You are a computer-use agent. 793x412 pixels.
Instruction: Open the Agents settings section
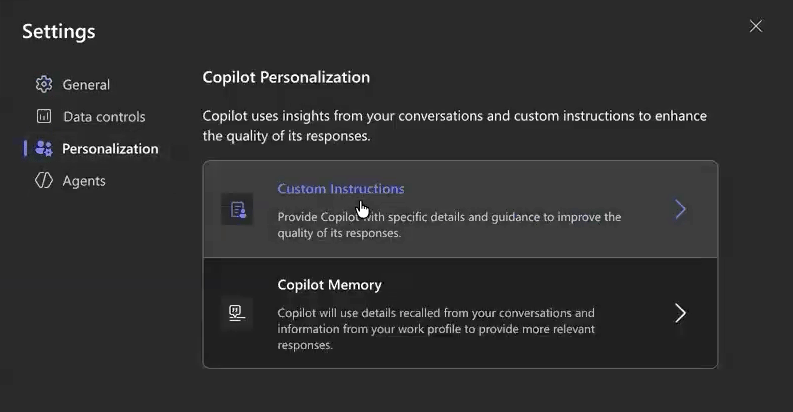point(84,181)
